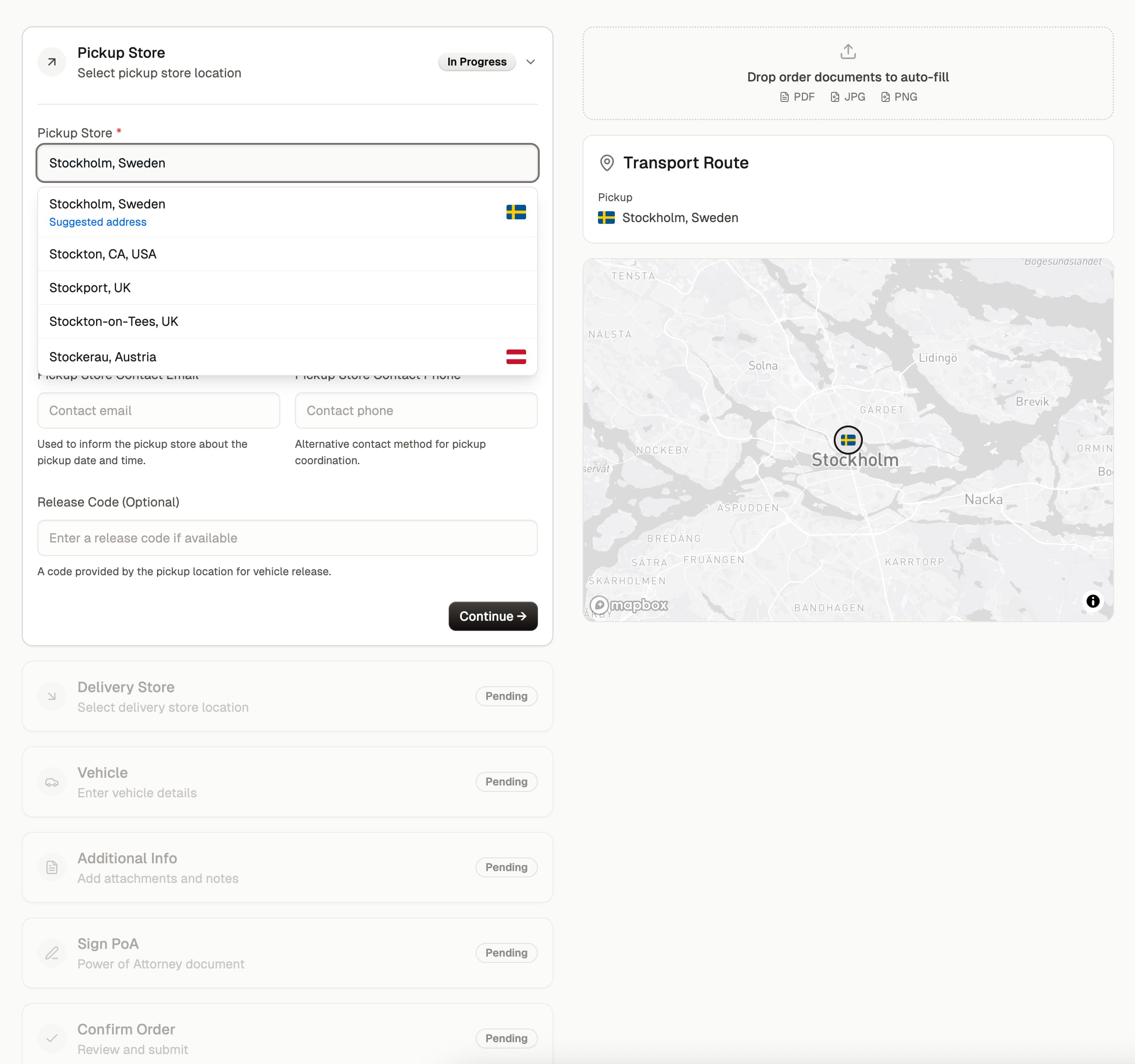Click the In Progress status badge
This screenshot has height=1064, width=1135.
click(477, 61)
